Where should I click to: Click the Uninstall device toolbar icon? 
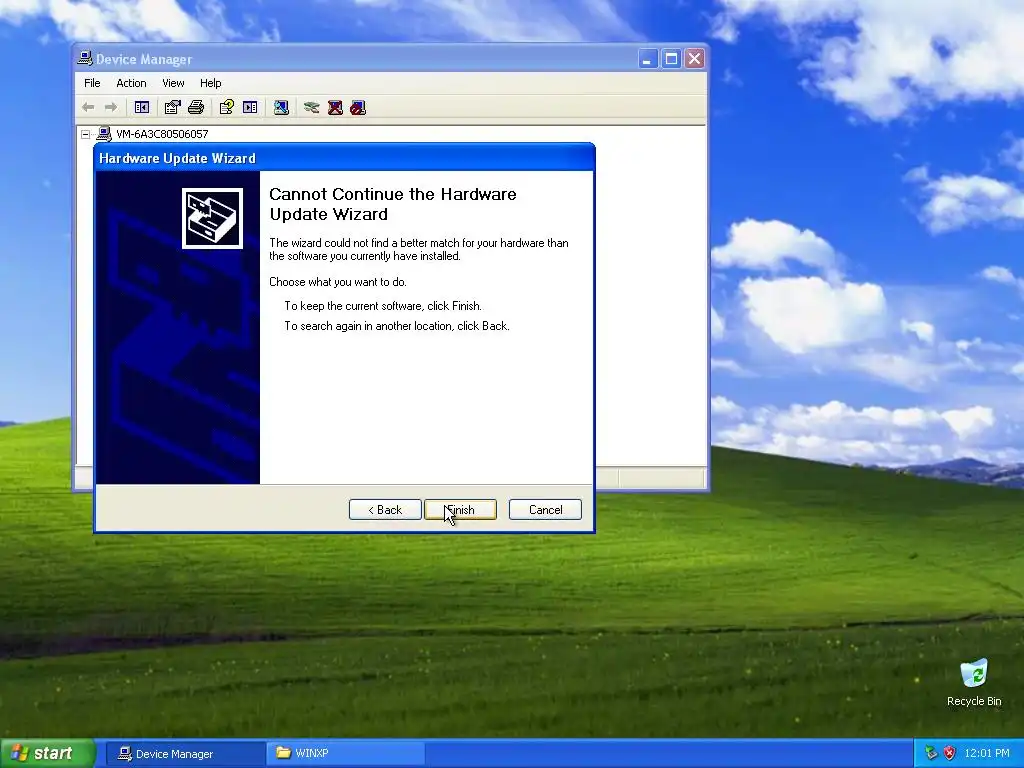click(335, 107)
